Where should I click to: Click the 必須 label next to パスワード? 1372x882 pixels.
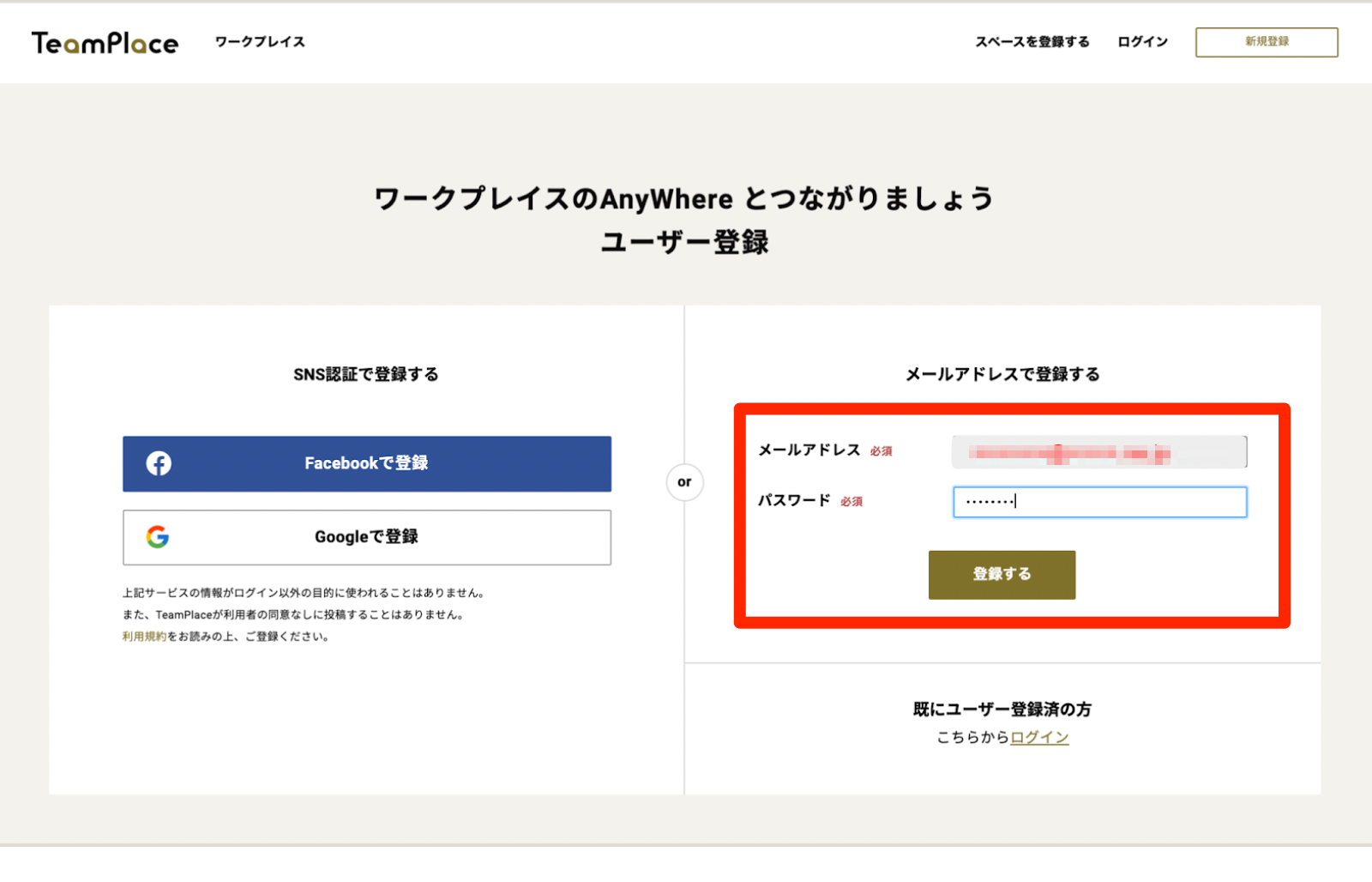[851, 501]
